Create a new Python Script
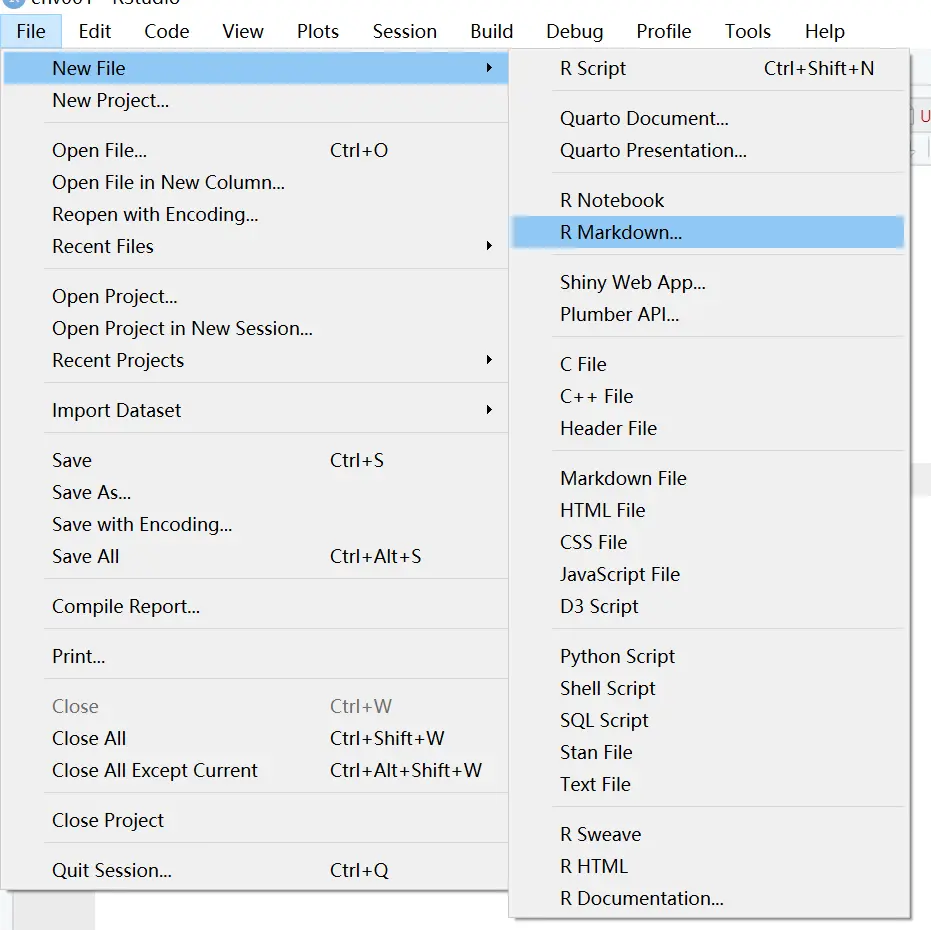This screenshot has width=931, height=930. [708, 656]
